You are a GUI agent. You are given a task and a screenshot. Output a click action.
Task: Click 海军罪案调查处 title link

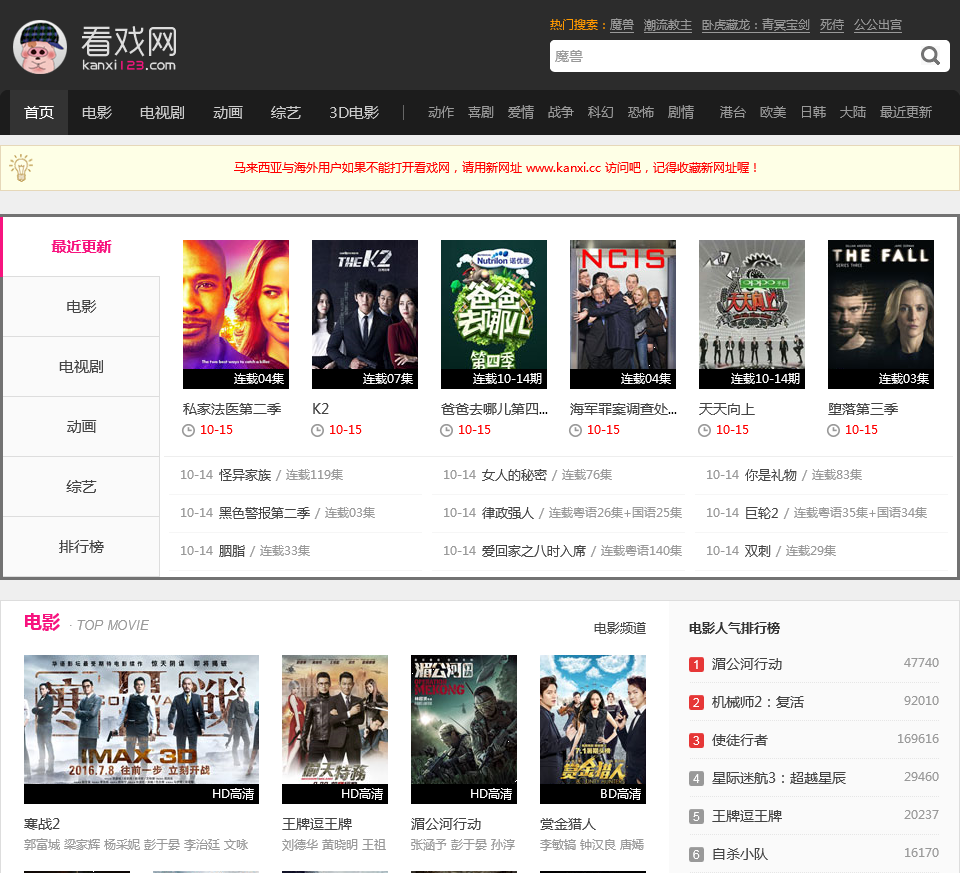(623, 409)
